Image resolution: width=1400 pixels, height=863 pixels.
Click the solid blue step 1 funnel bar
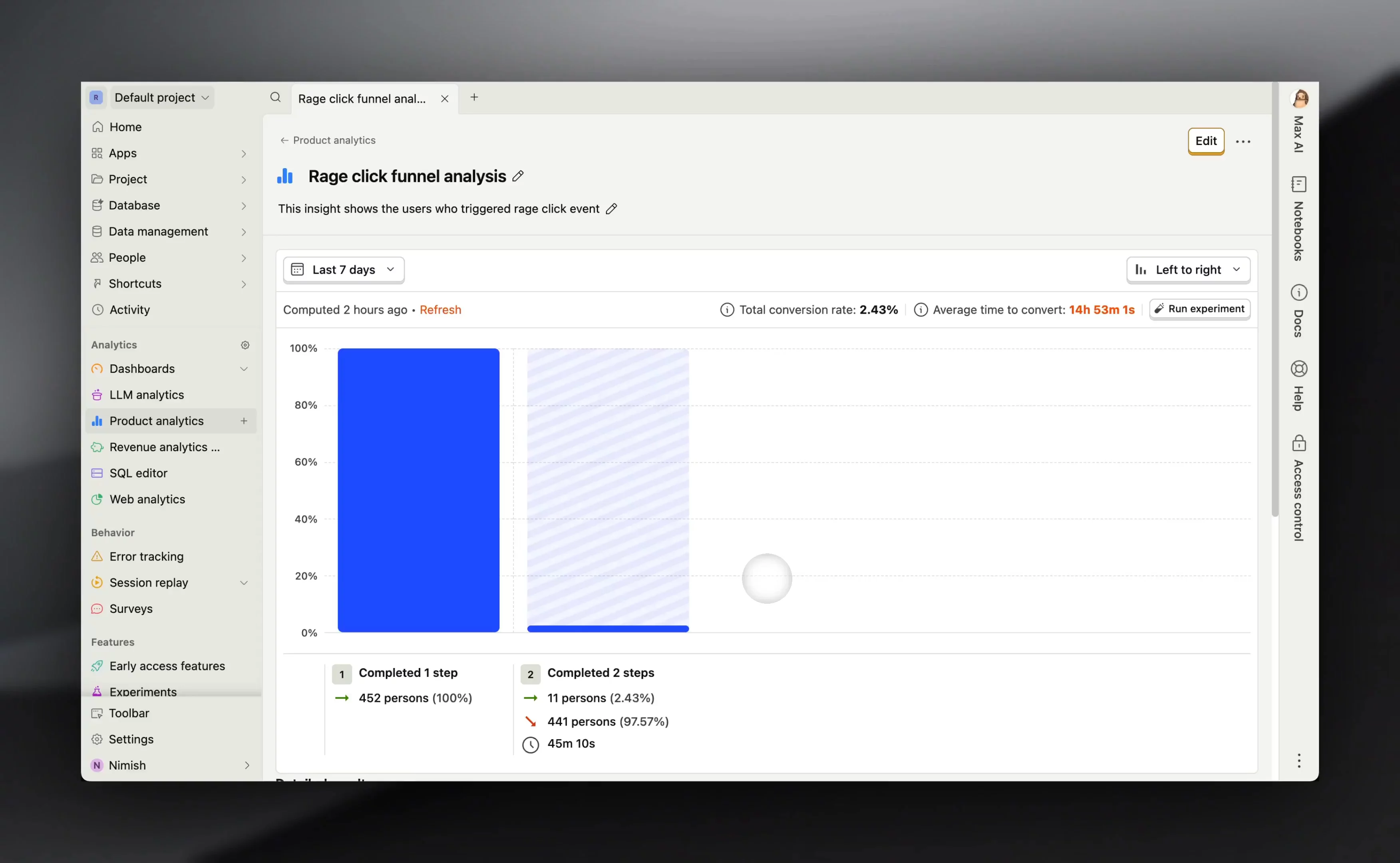(418, 490)
